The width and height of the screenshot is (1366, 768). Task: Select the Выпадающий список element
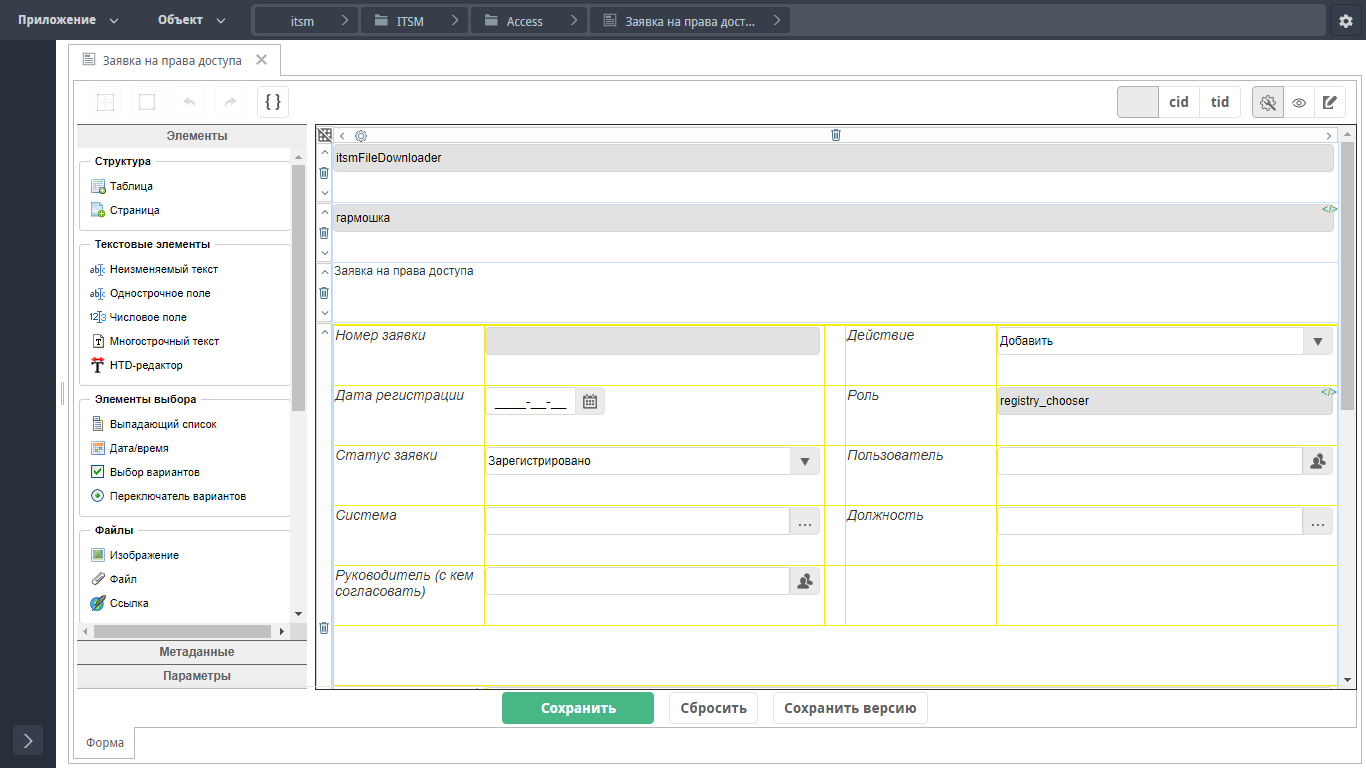click(x=153, y=424)
